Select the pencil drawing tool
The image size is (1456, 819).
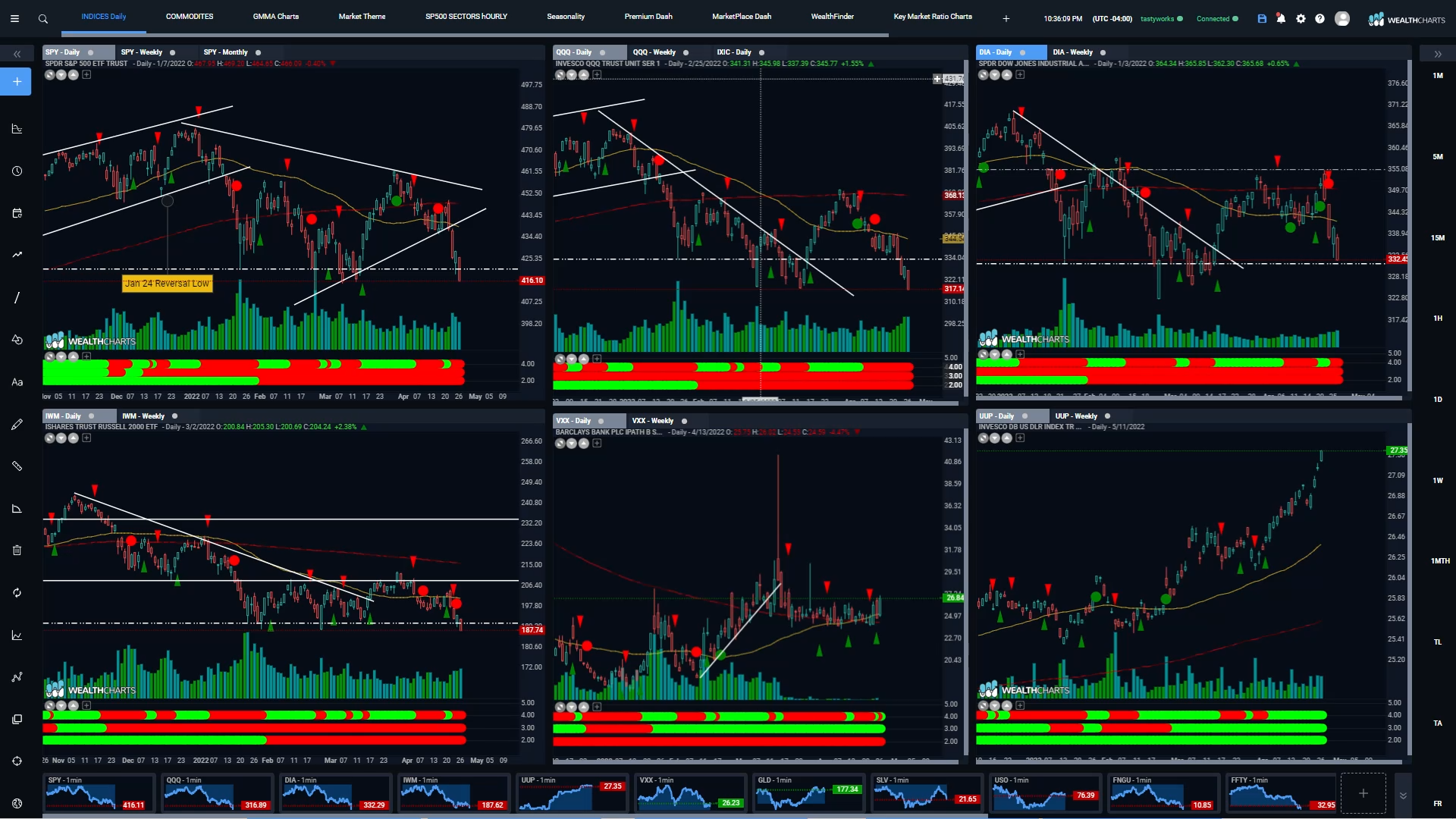click(x=17, y=425)
